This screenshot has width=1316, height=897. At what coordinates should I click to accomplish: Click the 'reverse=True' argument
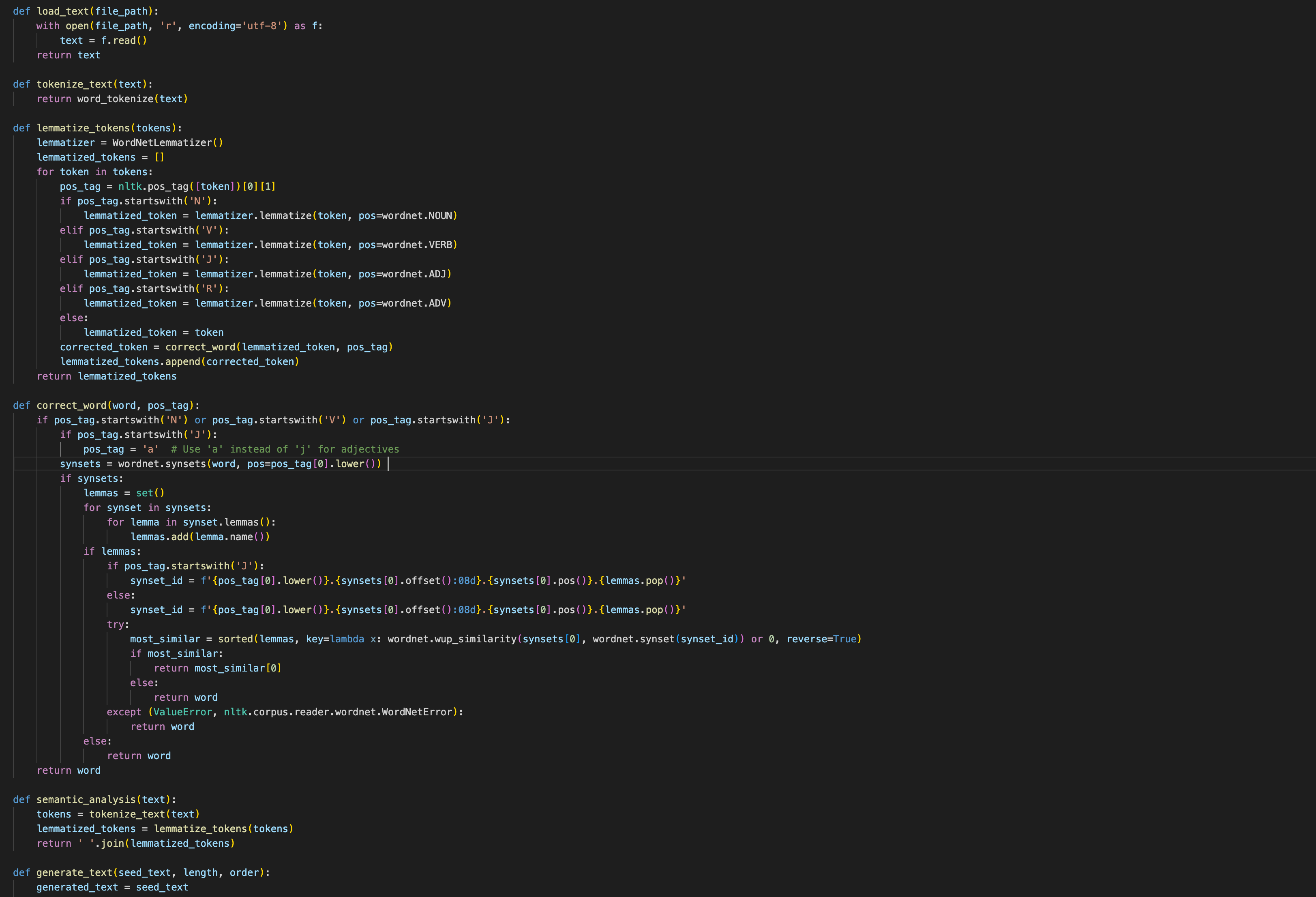click(x=821, y=639)
